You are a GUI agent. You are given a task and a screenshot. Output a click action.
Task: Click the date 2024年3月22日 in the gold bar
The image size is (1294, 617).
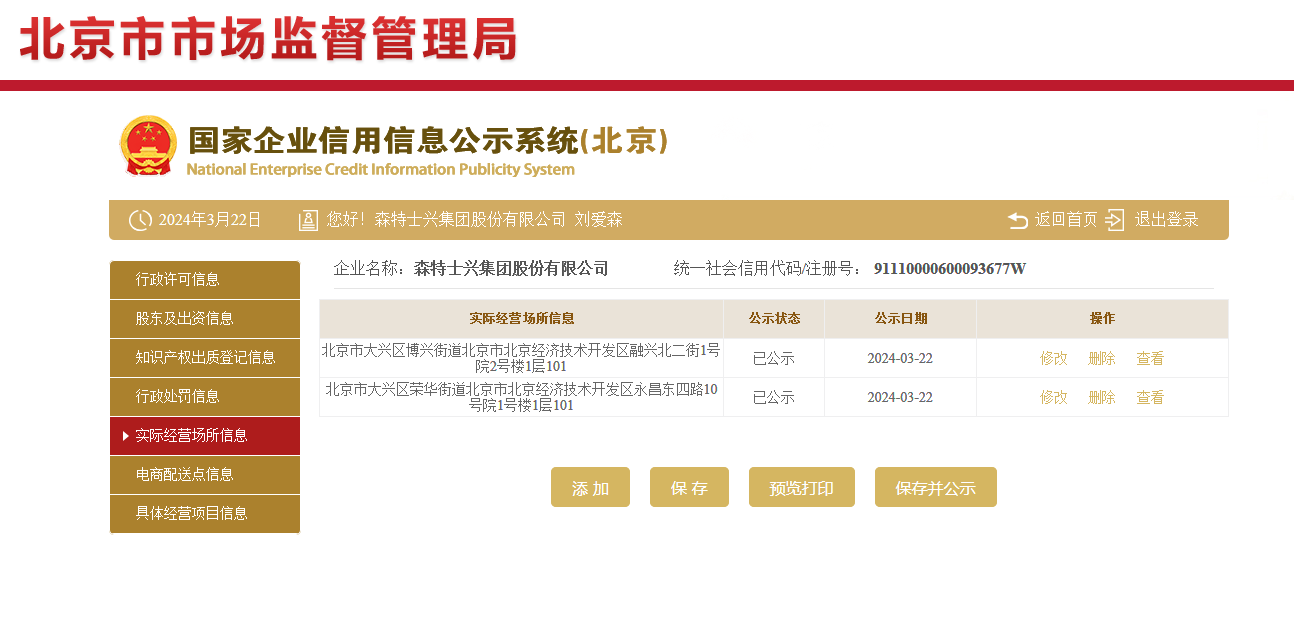pos(210,220)
